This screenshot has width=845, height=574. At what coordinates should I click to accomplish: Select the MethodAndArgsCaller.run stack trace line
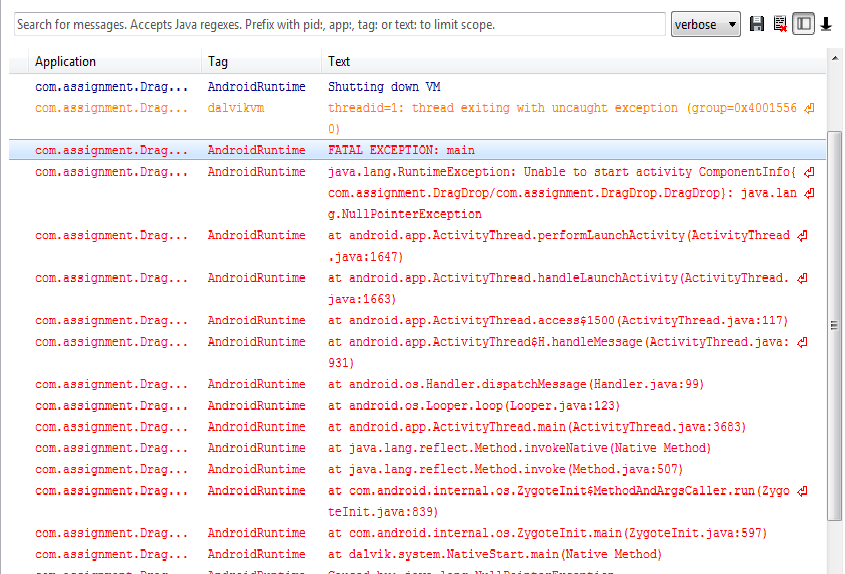(x=417, y=501)
